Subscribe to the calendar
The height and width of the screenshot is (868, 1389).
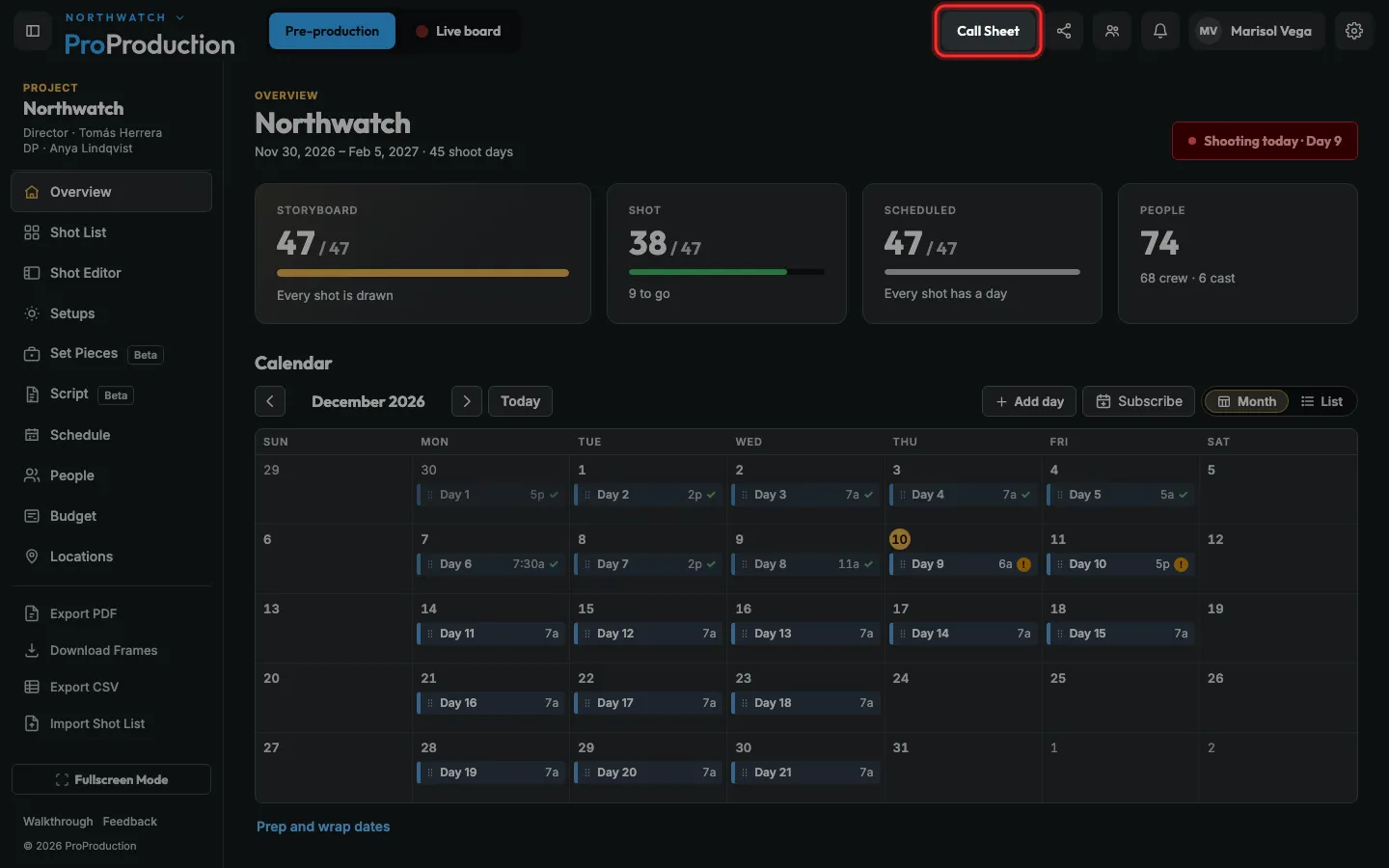1138,401
